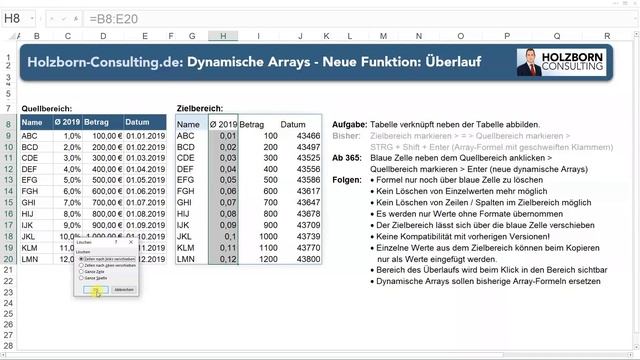This screenshot has width=640, height=360.
Task: Click source date cell '01.05.2019'
Action: tap(145, 180)
